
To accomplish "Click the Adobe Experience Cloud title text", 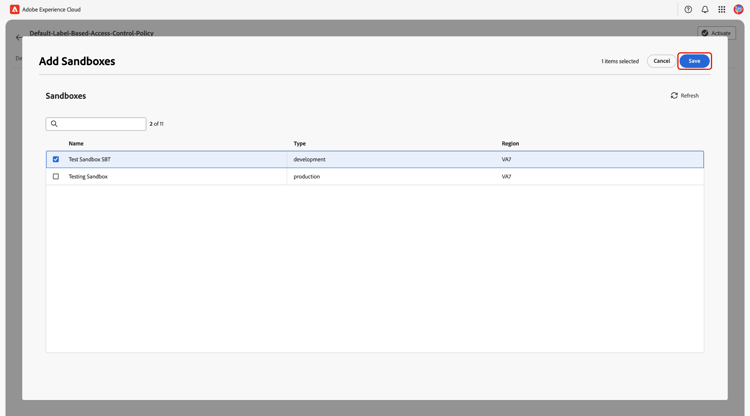I will pos(52,10).
